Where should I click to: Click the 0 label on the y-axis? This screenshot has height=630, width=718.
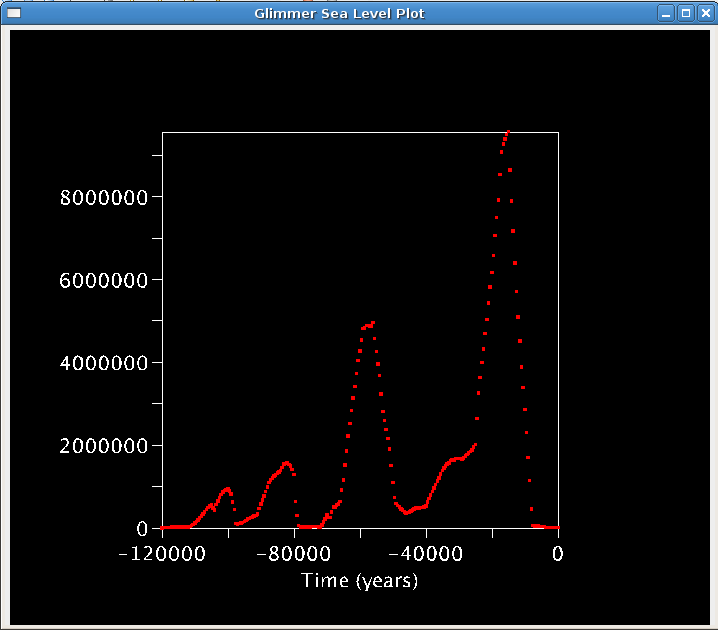click(142, 528)
